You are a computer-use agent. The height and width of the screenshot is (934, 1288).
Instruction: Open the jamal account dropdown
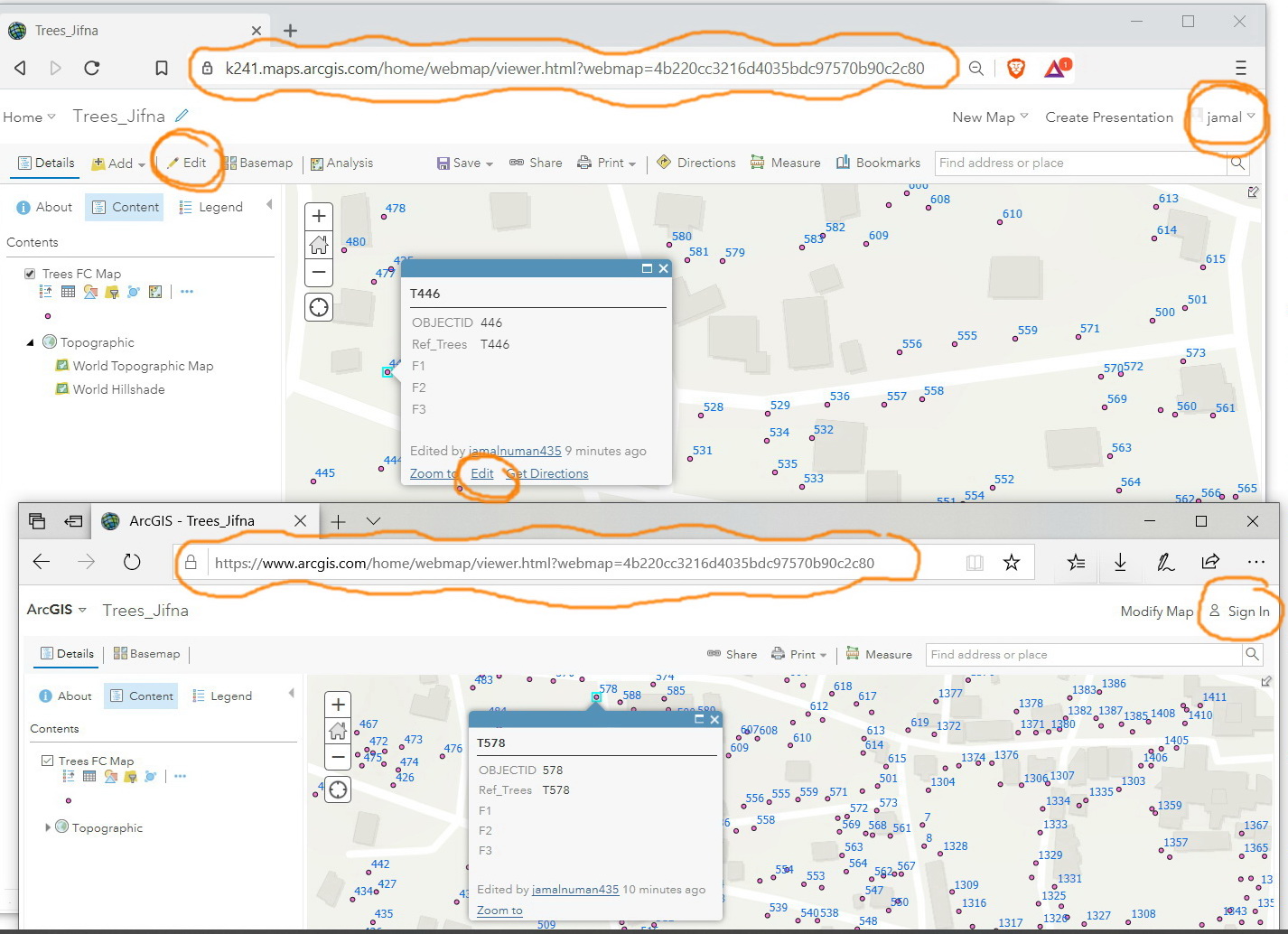1230,117
